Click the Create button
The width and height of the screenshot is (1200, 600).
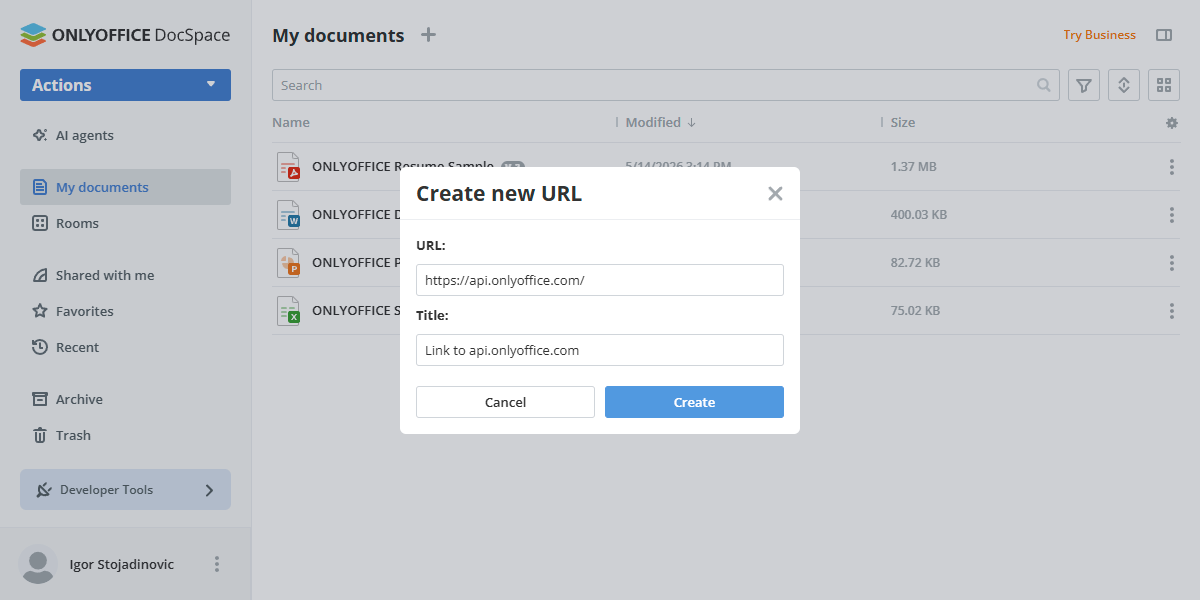pyautogui.click(x=694, y=402)
